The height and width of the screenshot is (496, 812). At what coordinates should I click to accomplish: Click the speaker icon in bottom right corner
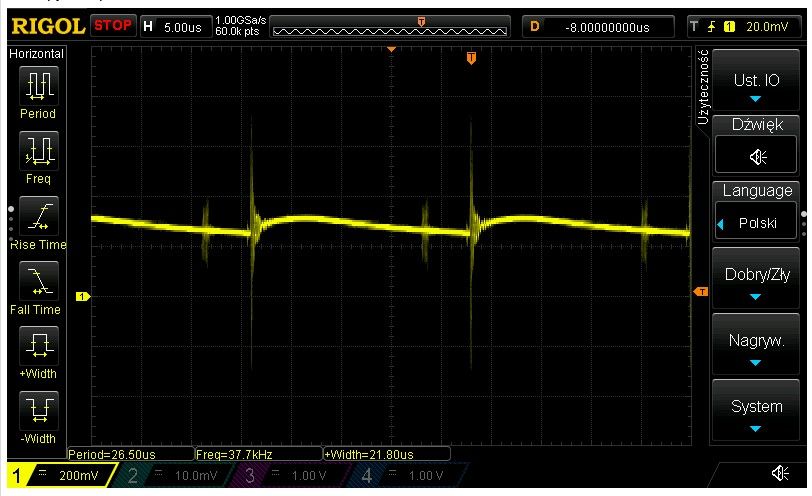pyautogui.click(x=780, y=473)
